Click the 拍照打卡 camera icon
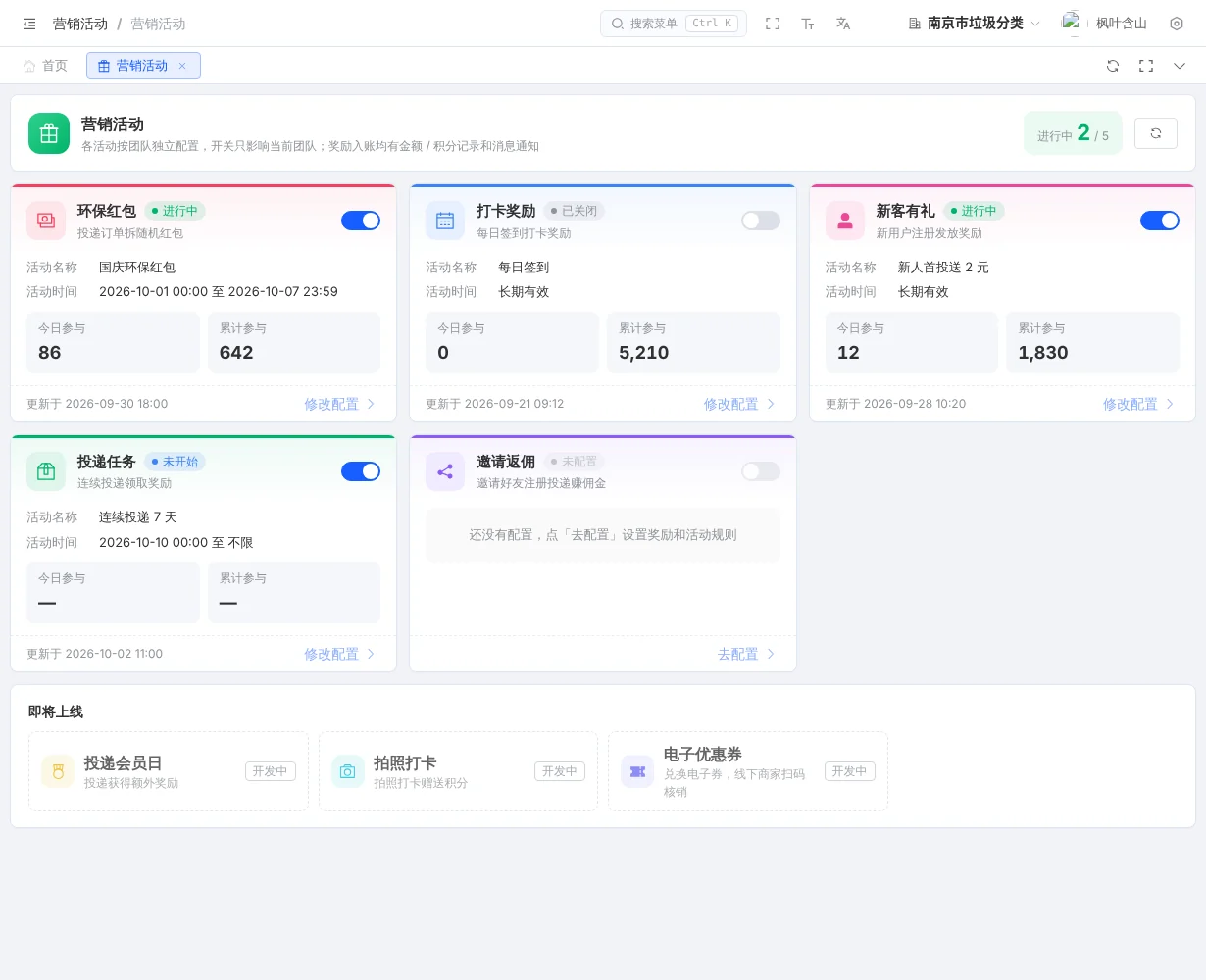This screenshot has height=980, width=1206. 347,771
